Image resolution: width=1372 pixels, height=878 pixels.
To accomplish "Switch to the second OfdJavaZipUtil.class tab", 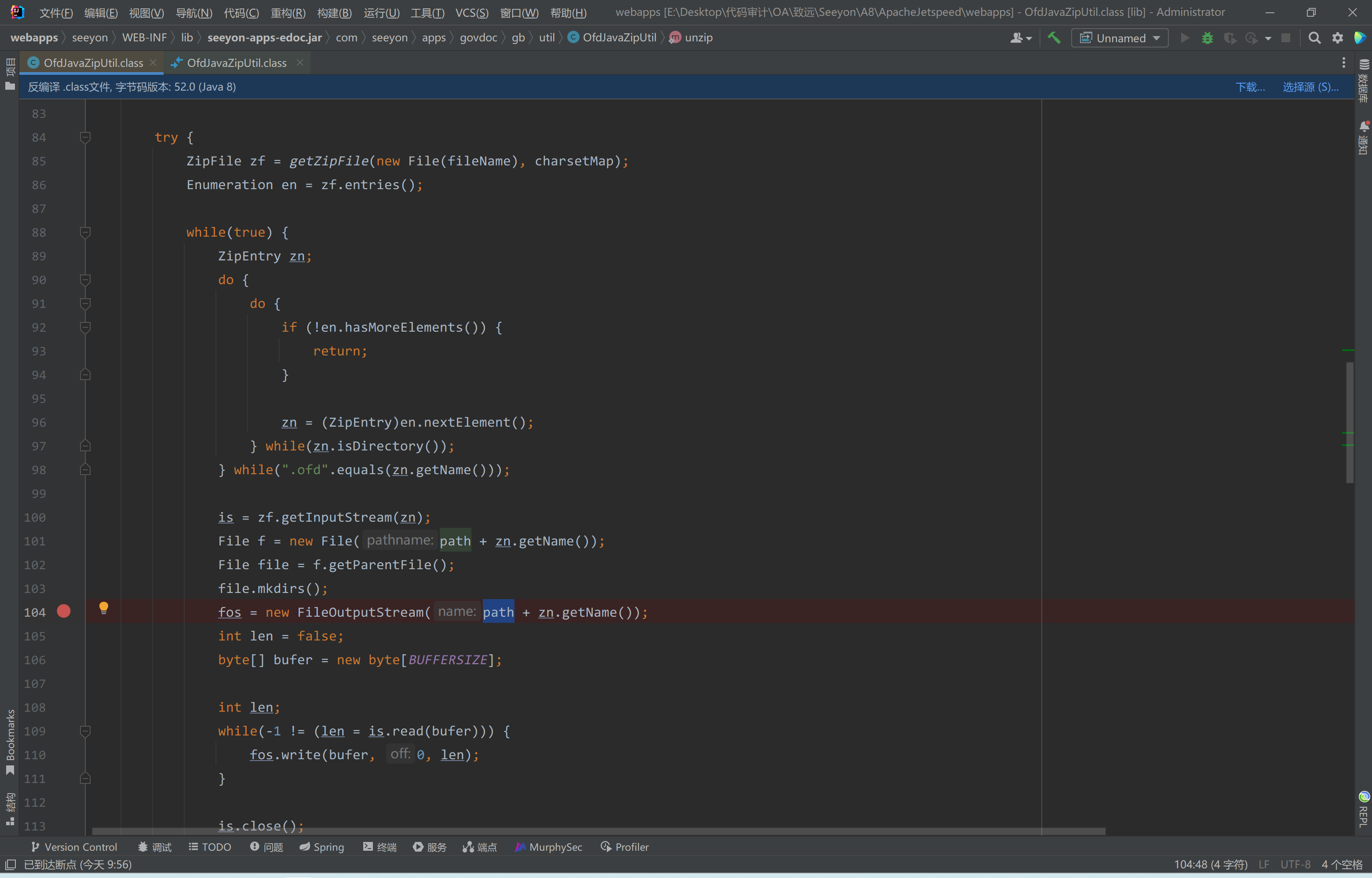I will click(236, 63).
